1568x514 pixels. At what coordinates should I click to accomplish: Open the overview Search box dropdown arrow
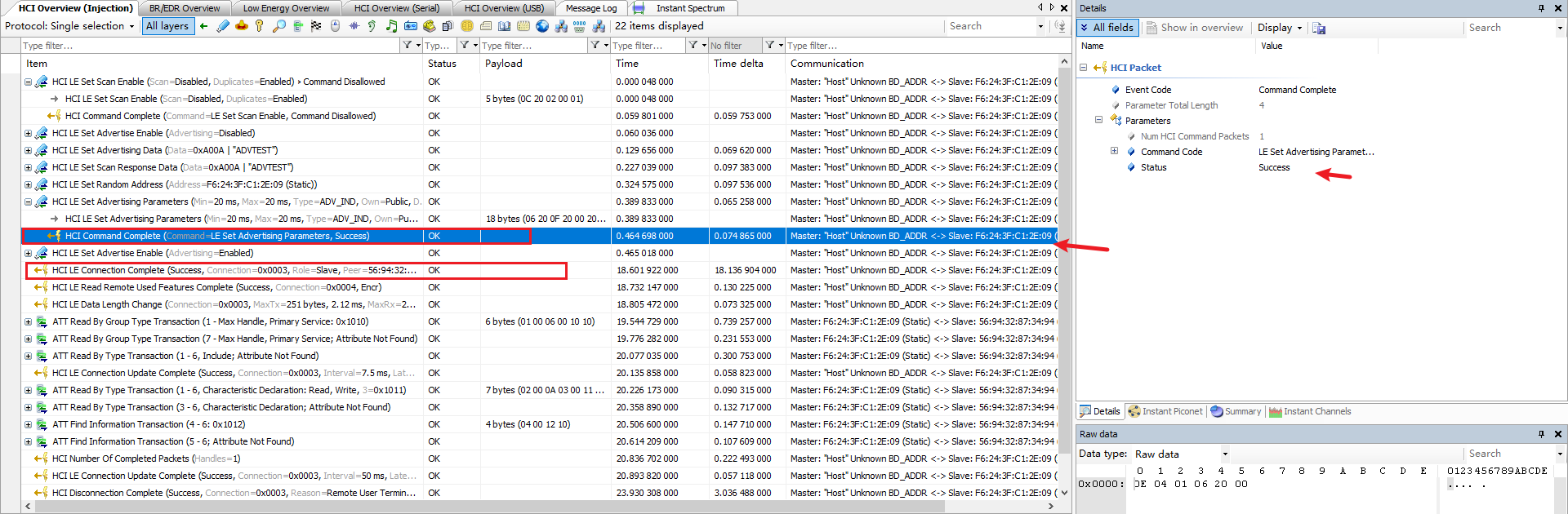(1040, 26)
